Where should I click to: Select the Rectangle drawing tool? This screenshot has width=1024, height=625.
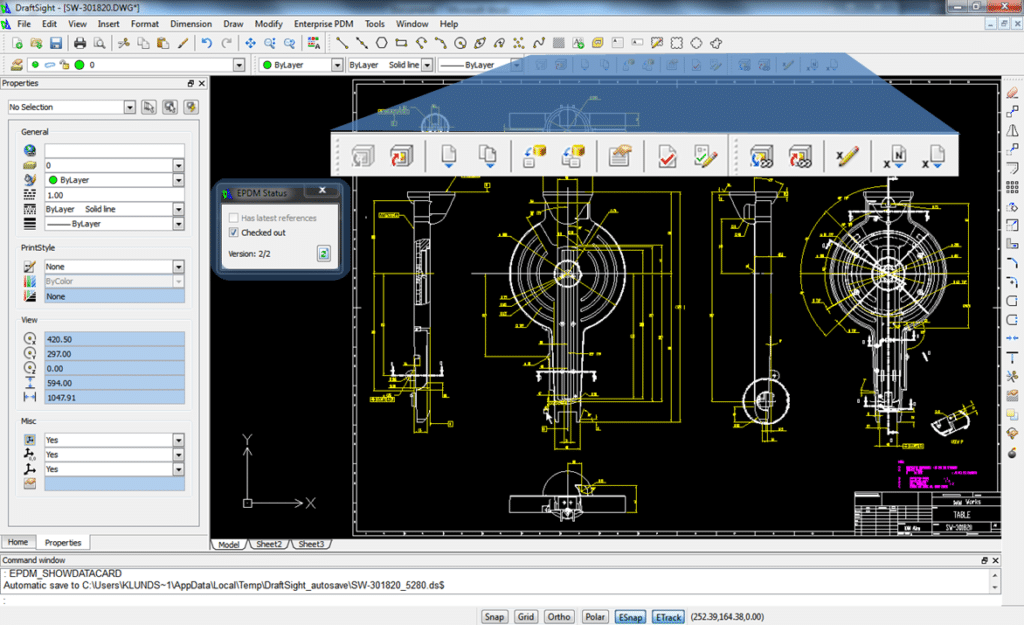click(399, 43)
